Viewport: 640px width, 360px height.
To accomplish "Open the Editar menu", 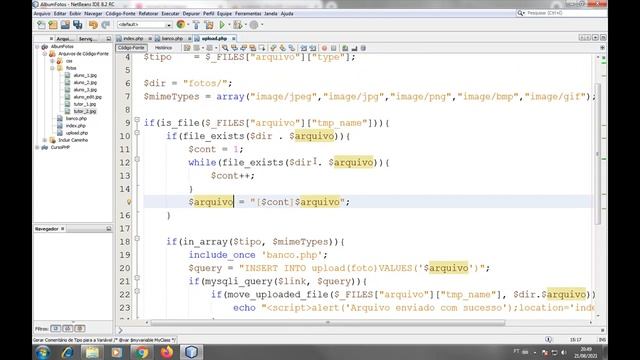I will point(60,13).
